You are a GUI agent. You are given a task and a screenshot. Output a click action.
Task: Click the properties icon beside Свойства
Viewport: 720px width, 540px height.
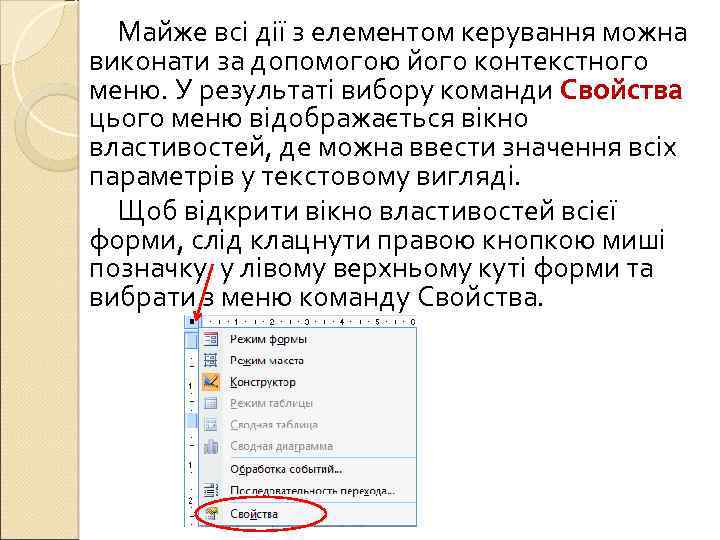tap(211, 514)
